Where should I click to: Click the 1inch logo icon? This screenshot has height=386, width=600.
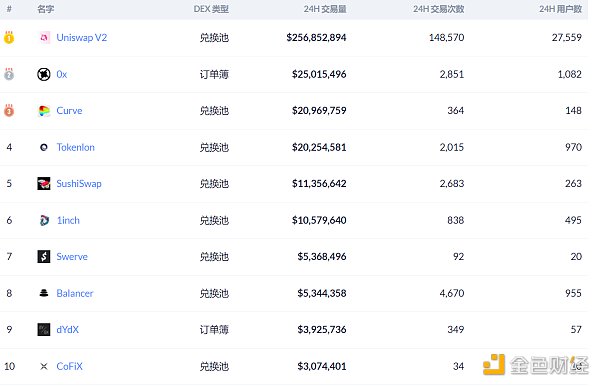coord(44,220)
